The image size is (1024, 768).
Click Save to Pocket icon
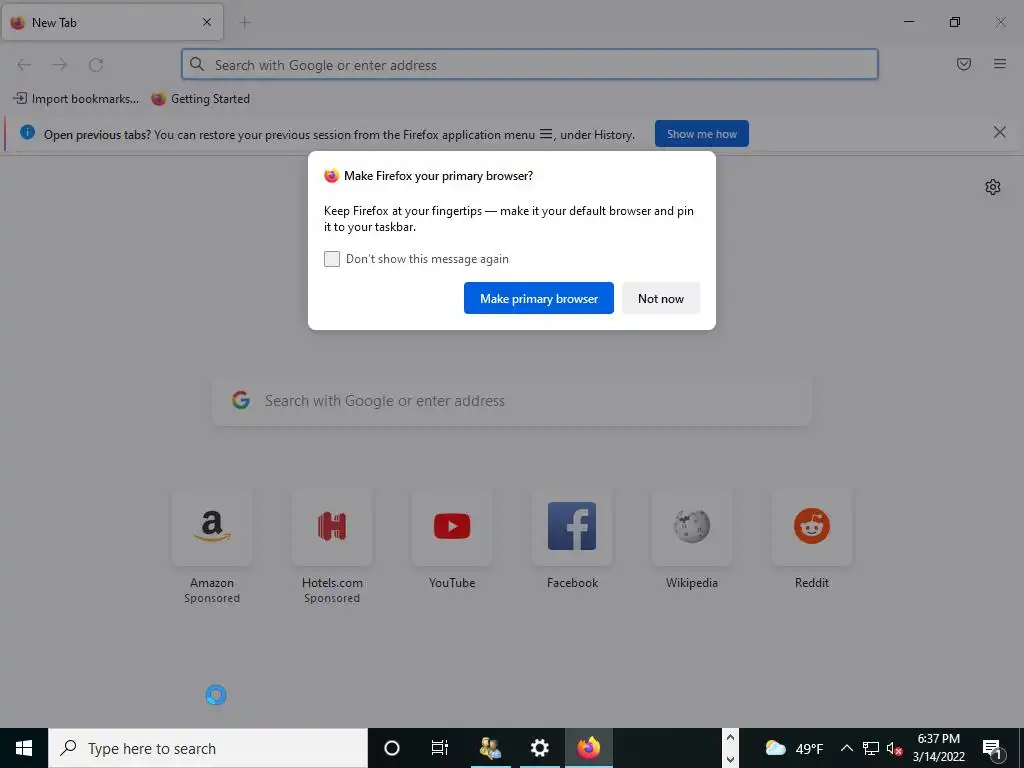tap(963, 64)
